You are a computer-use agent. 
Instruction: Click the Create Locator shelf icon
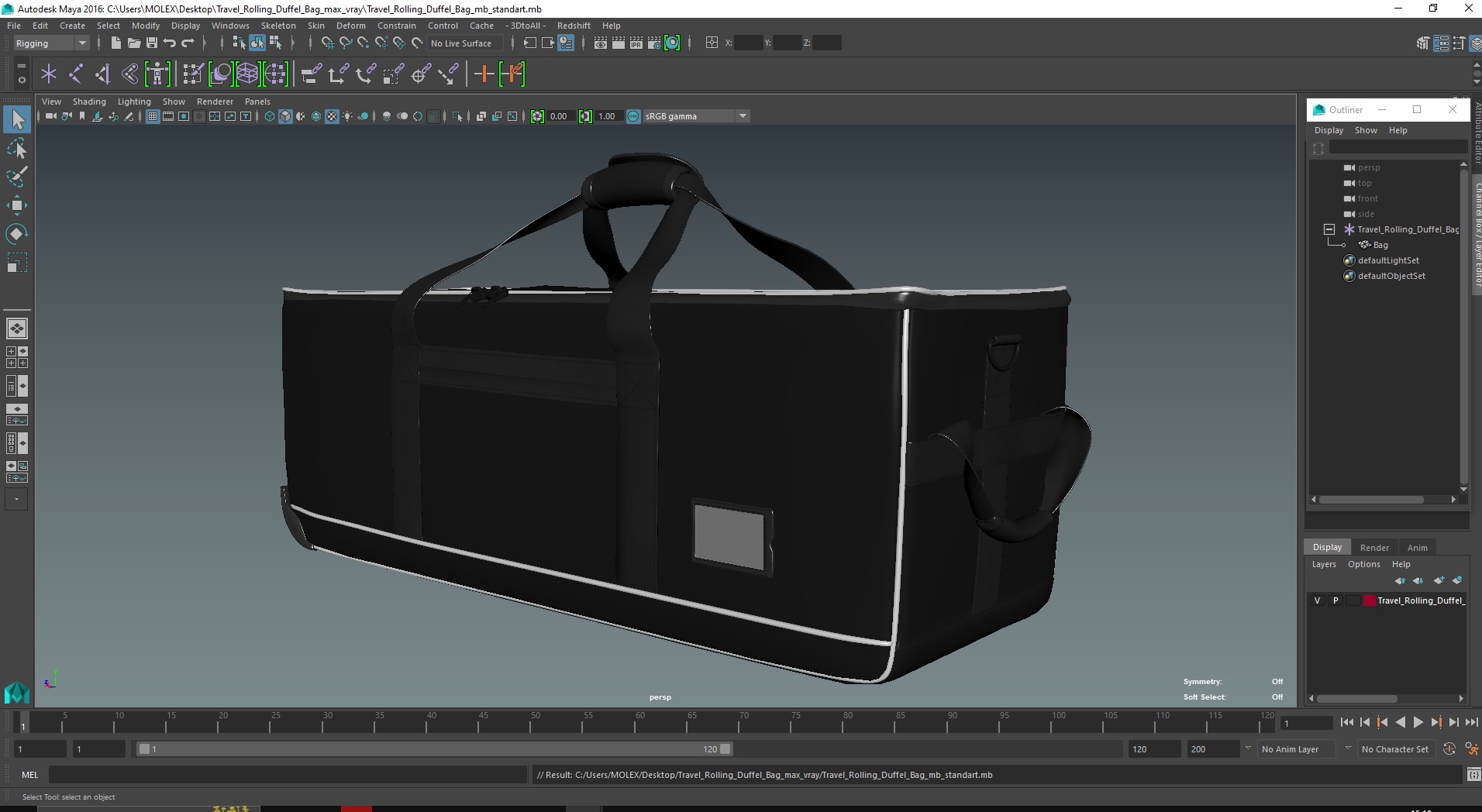click(x=49, y=74)
